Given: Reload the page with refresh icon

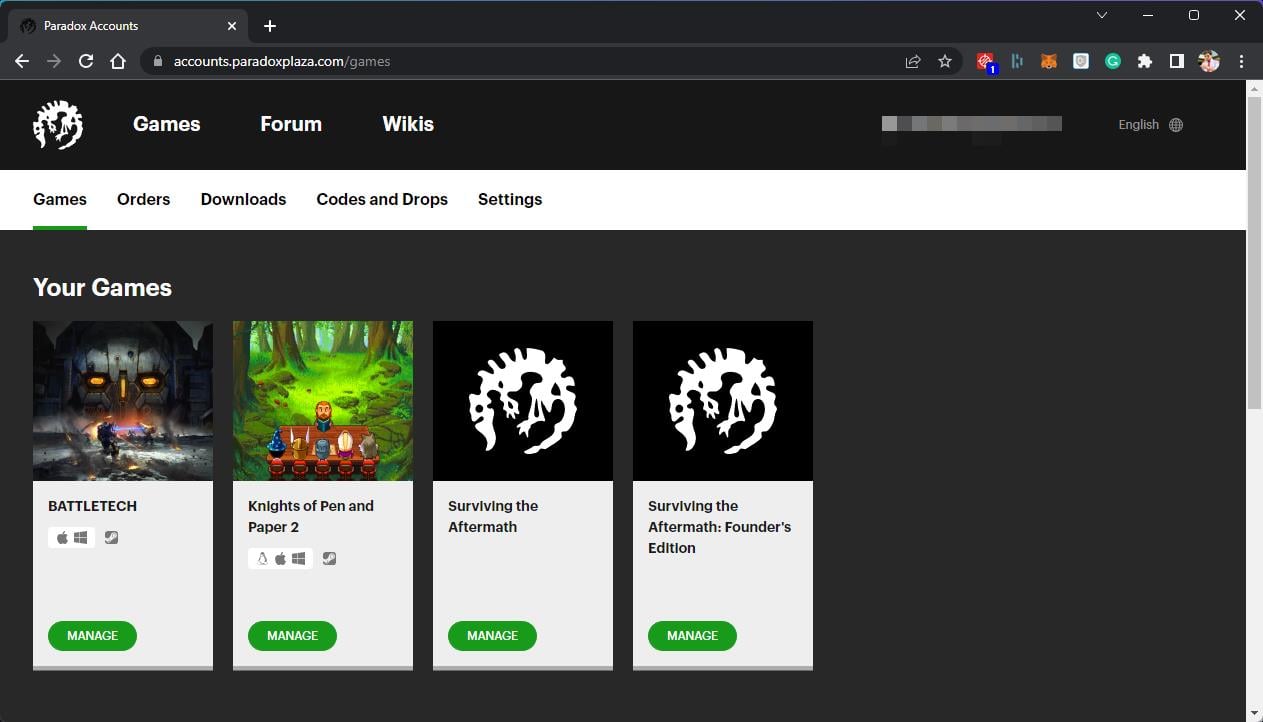Looking at the screenshot, I should [86, 61].
